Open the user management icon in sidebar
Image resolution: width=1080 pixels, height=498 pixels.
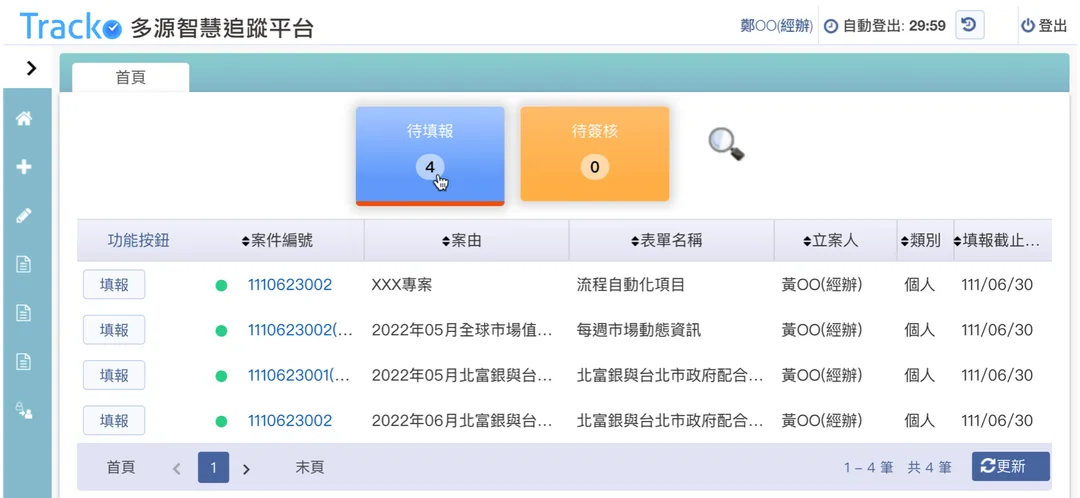coord(24,411)
